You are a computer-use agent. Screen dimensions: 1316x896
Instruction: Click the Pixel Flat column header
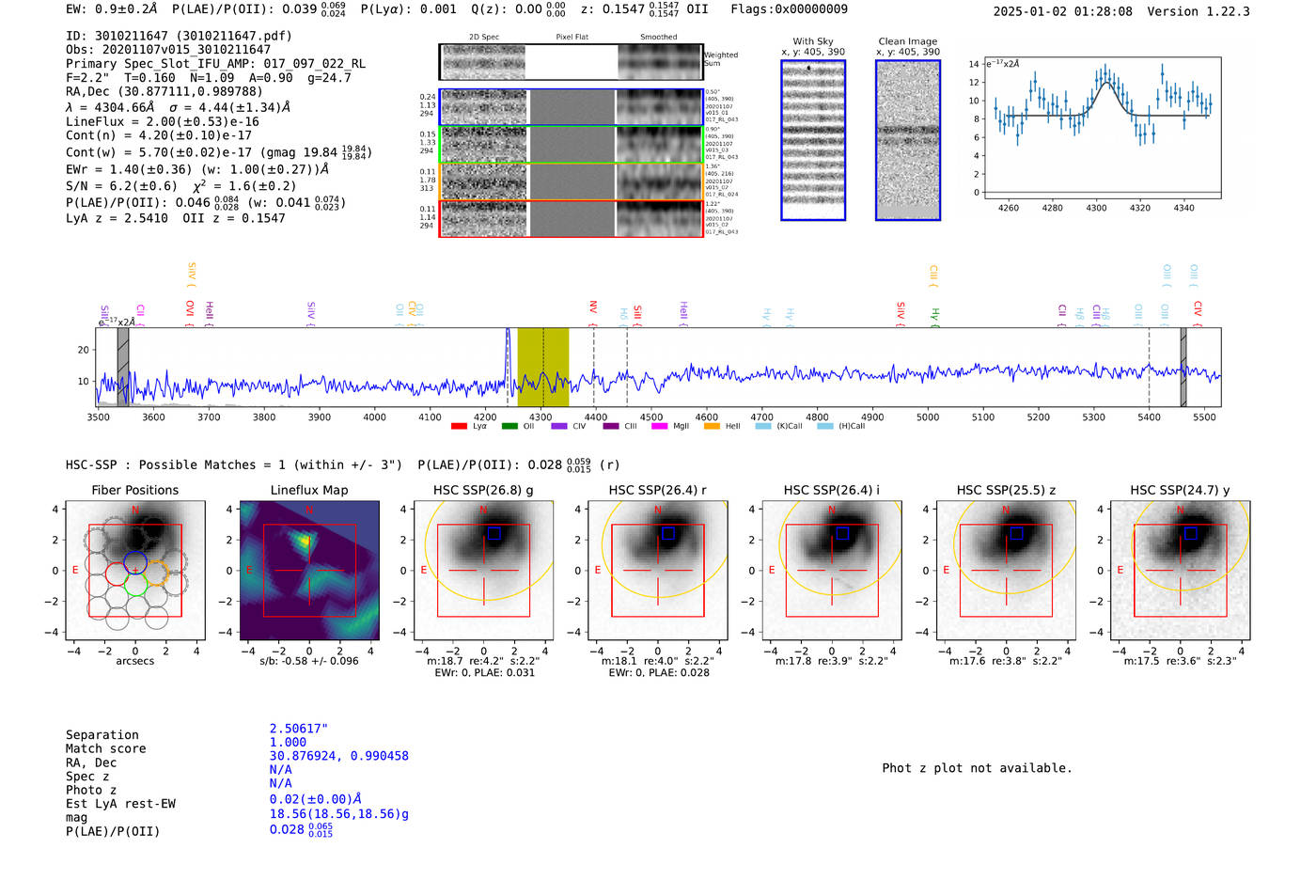coord(572,38)
